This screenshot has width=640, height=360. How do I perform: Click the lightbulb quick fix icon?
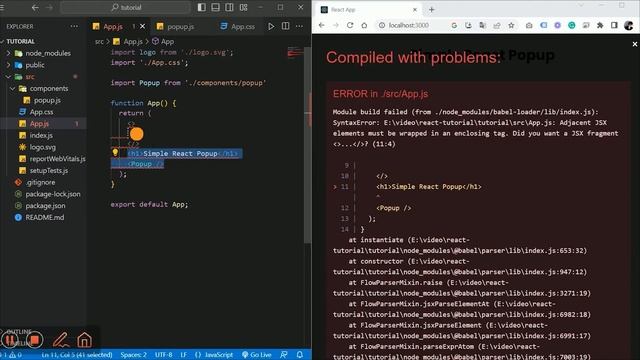click(116, 153)
